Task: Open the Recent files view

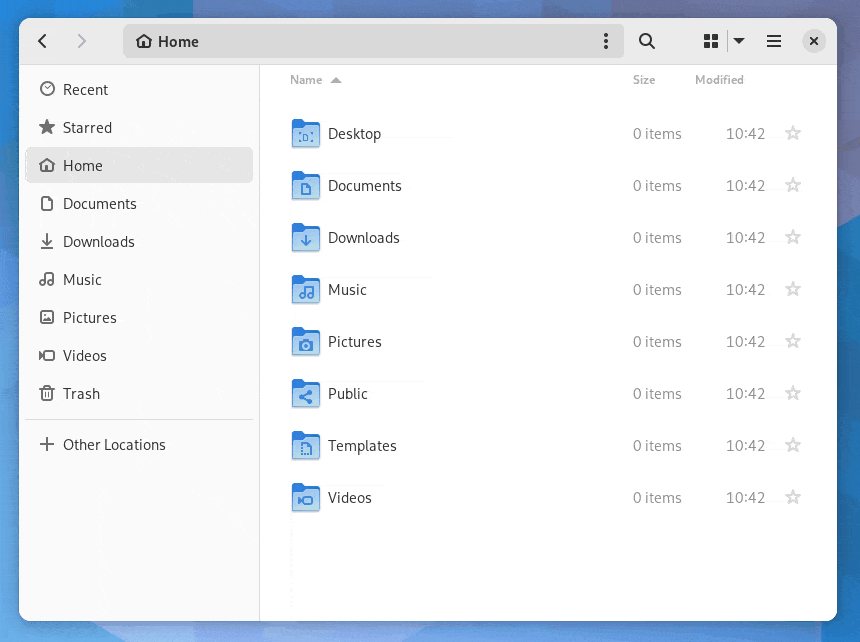Action: pyautogui.click(x=86, y=89)
